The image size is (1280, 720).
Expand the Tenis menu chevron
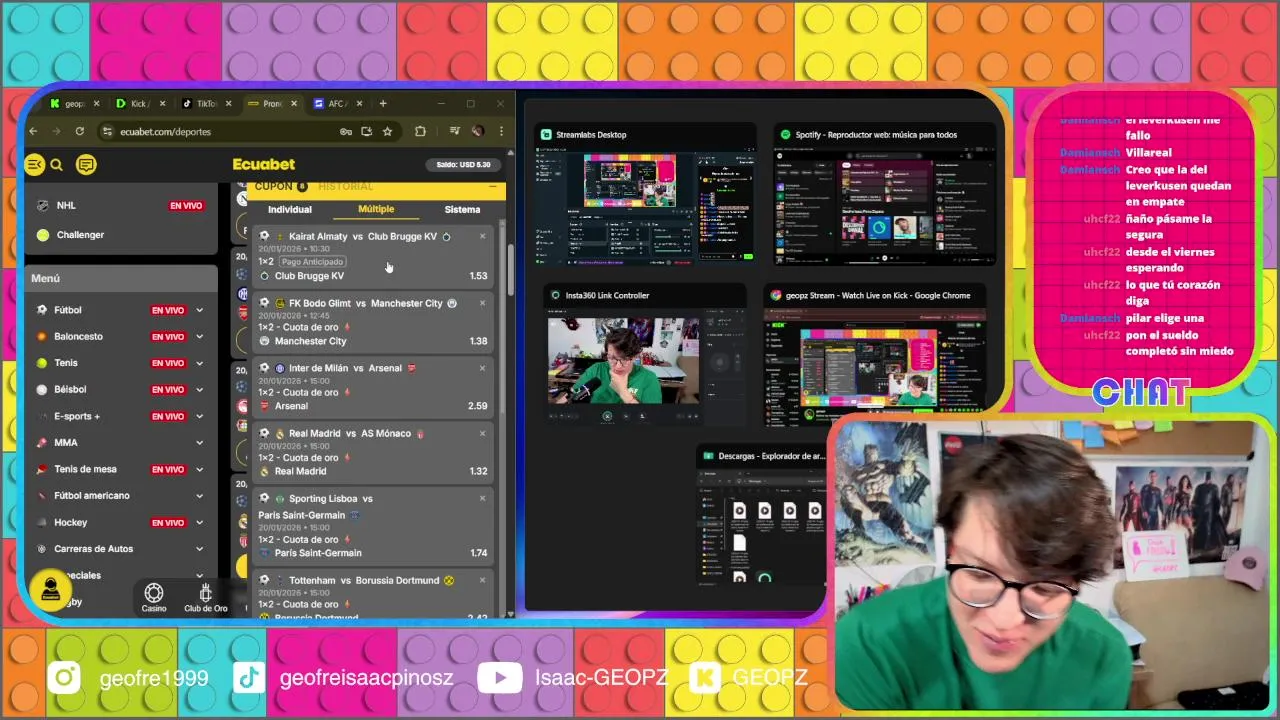point(199,363)
